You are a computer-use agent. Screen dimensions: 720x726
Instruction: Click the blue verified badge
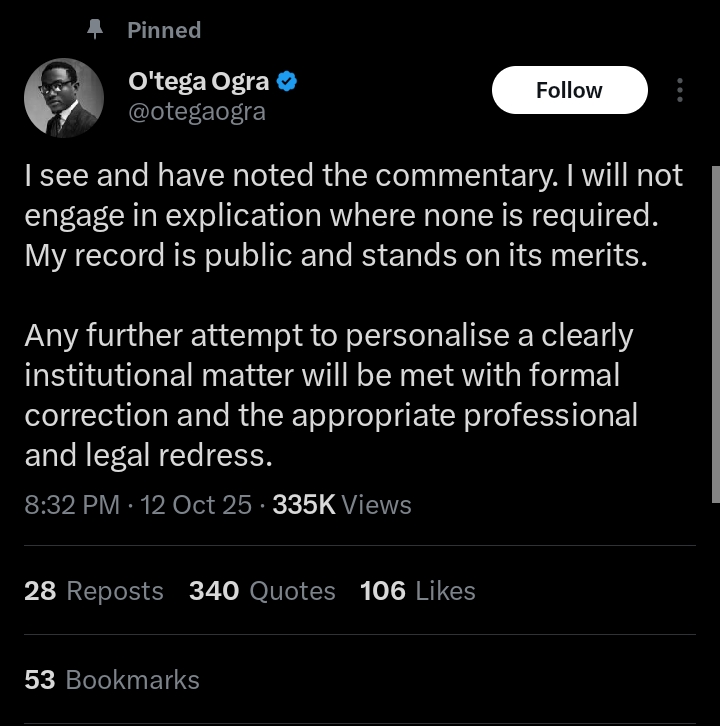287,82
